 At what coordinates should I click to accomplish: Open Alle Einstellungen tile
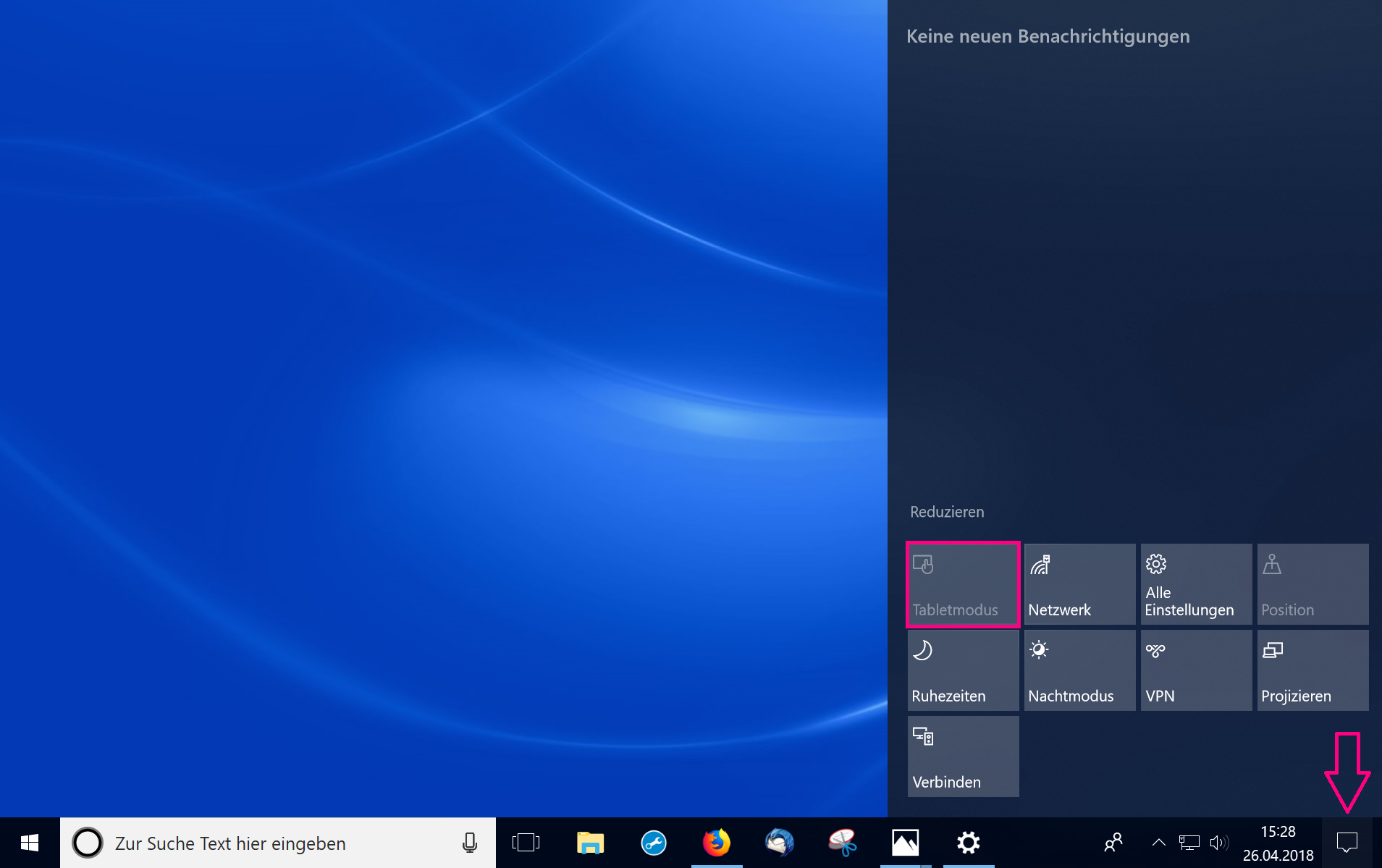tap(1196, 584)
